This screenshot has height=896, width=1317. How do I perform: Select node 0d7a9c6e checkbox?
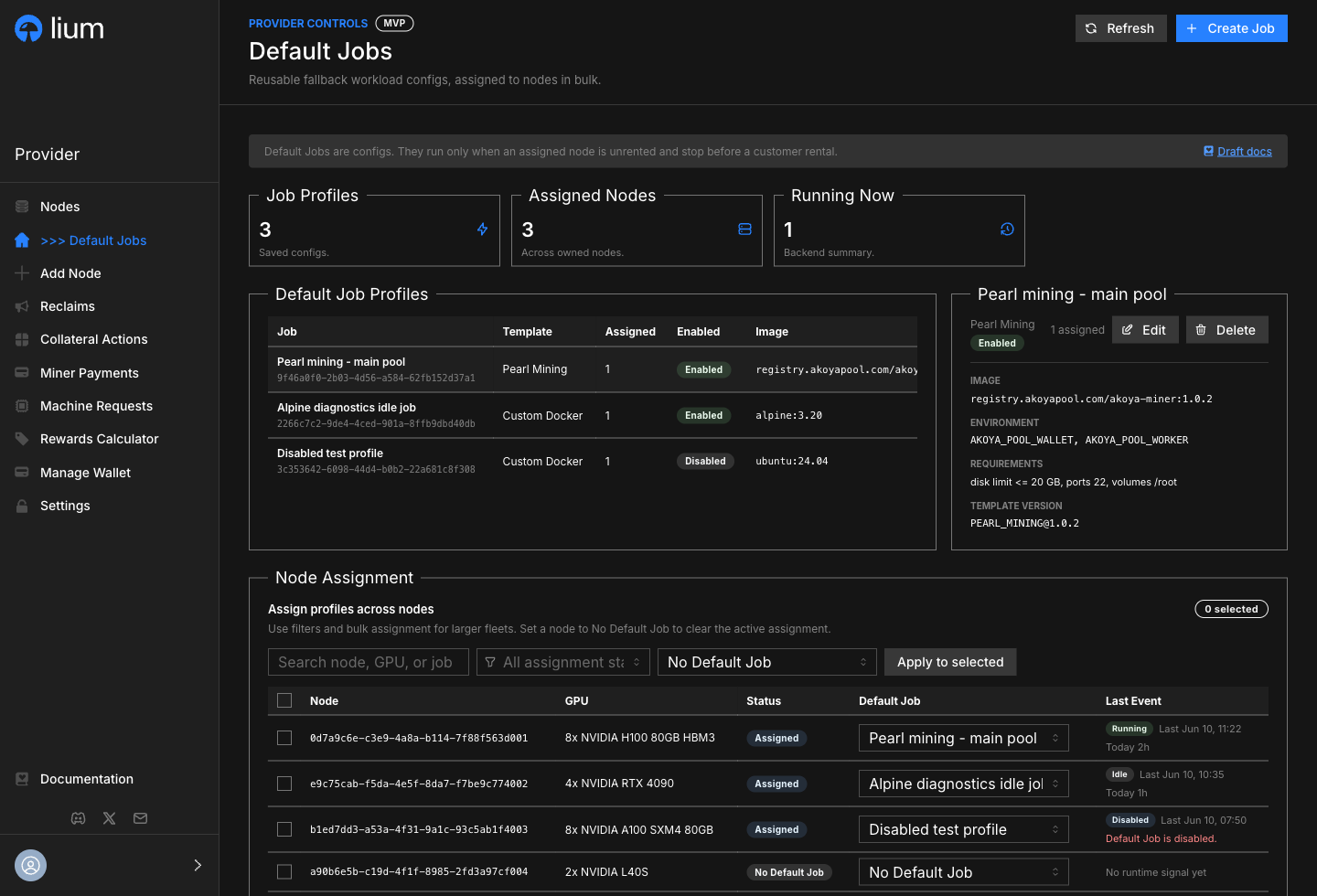[x=284, y=738]
